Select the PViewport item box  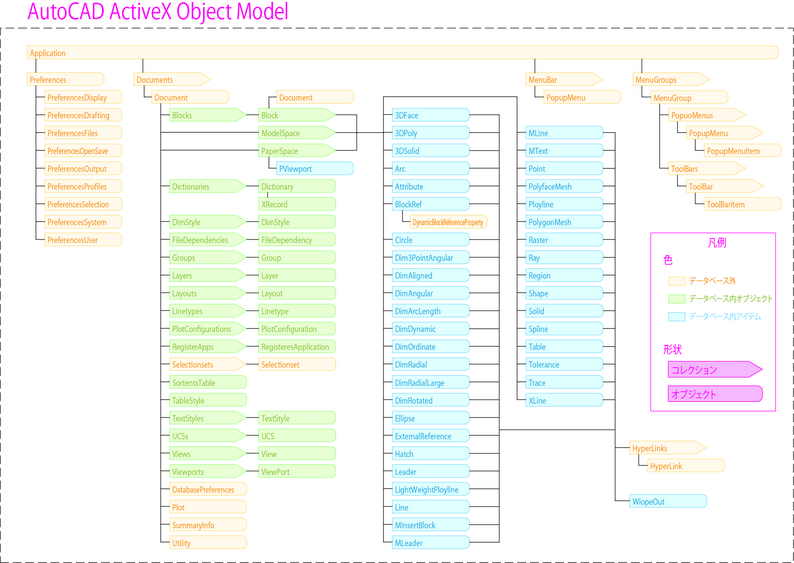tap(315, 169)
